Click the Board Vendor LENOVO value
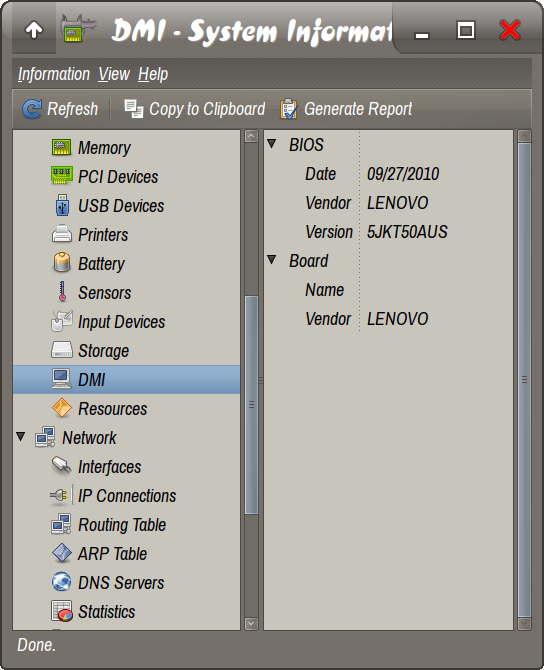Image resolution: width=544 pixels, height=670 pixels. coord(397,319)
